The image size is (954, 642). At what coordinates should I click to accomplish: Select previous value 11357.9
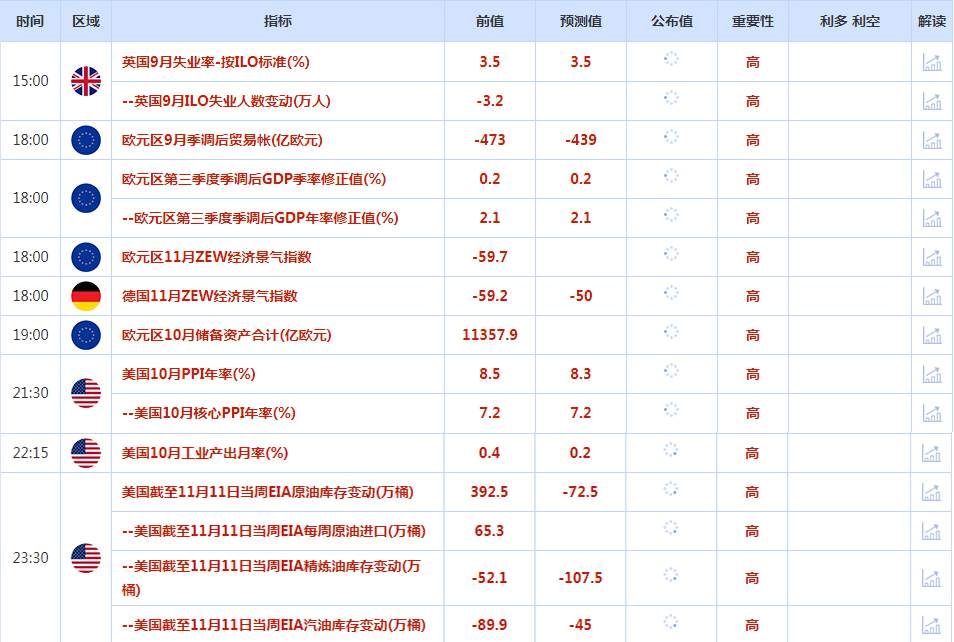click(x=490, y=335)
